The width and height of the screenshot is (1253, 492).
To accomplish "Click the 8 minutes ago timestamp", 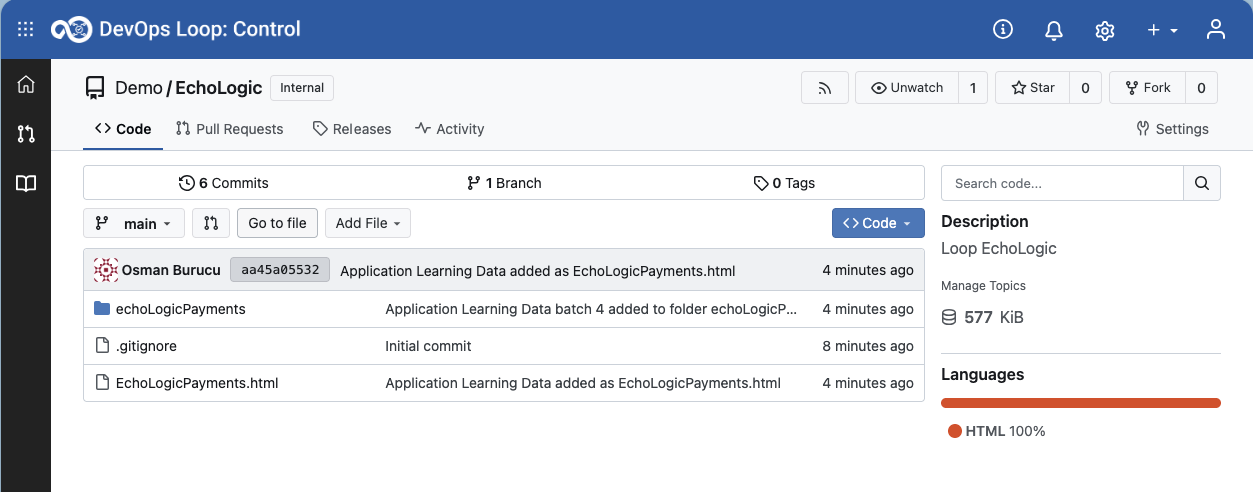I will [x=868, y=346].
